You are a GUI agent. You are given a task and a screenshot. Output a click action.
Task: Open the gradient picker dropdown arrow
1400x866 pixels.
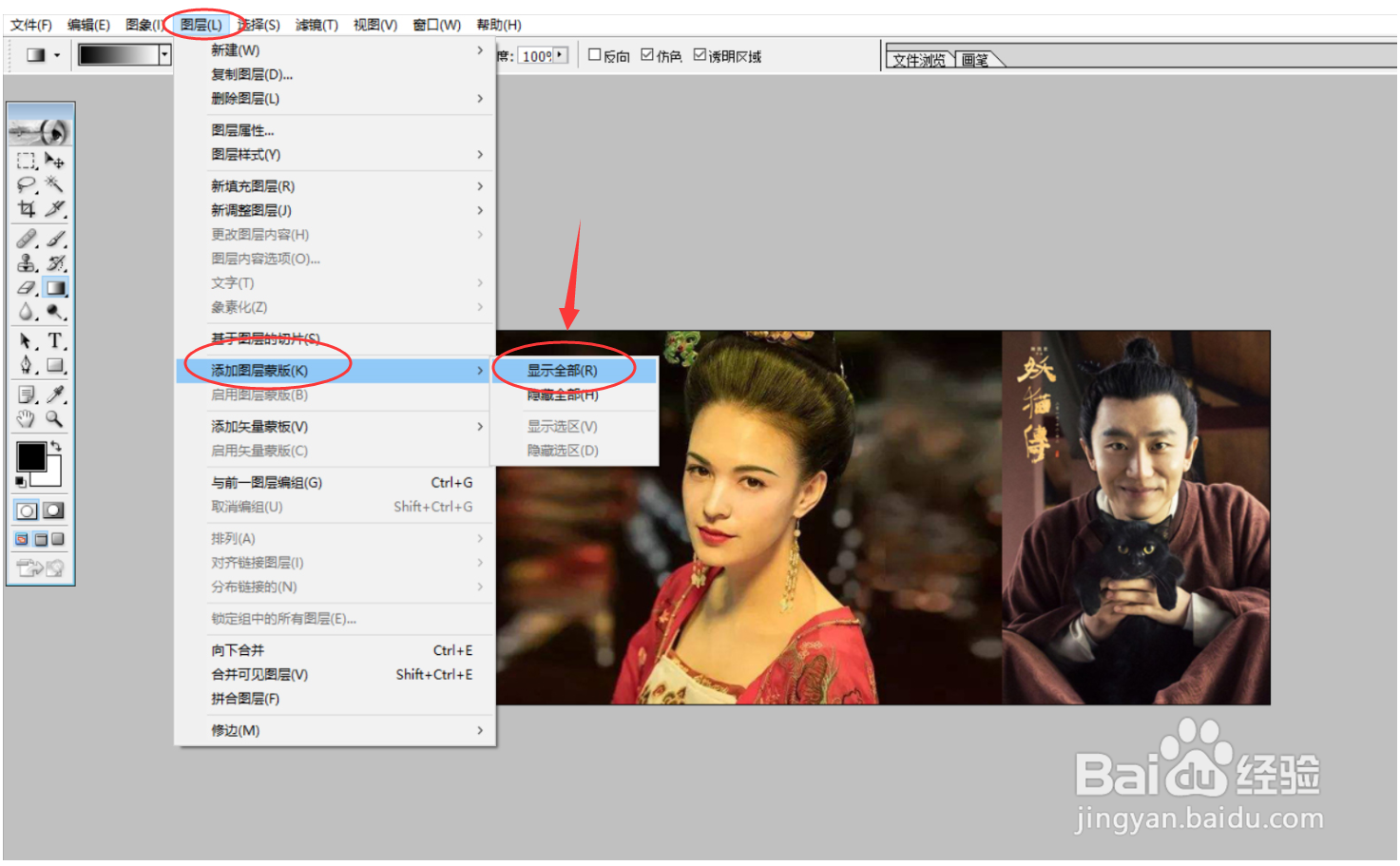[164, 55]
